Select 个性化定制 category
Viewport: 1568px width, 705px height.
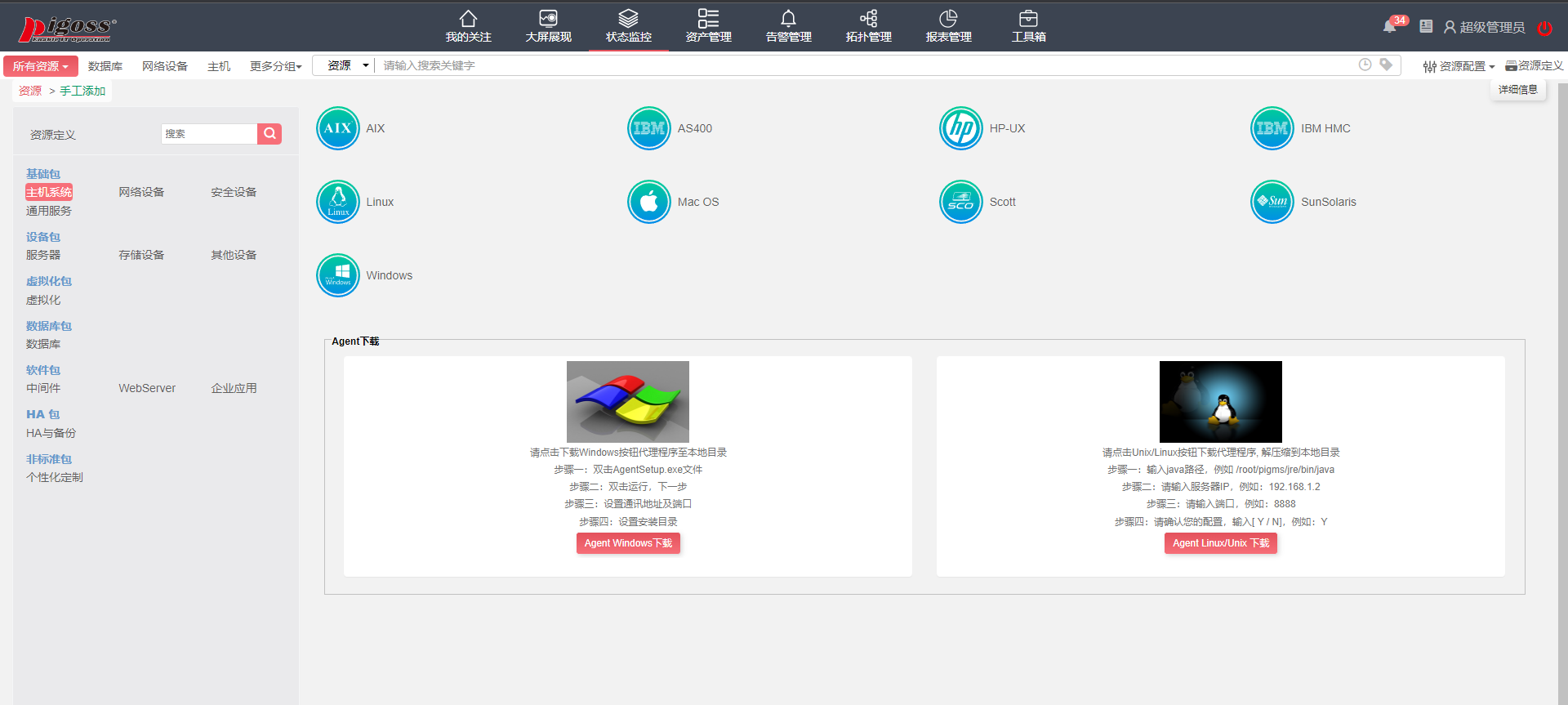click(55, 477)
